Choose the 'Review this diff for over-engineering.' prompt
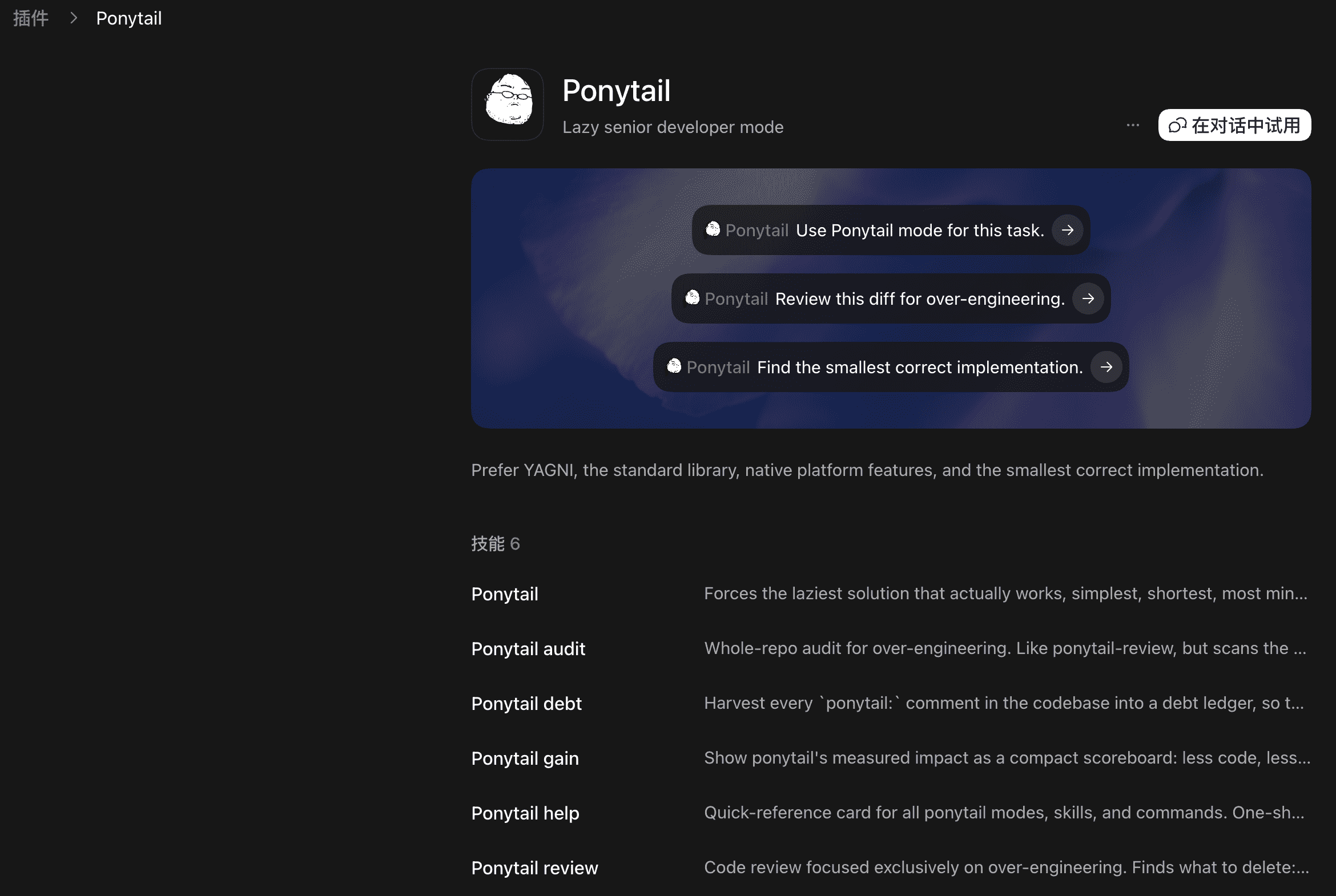 click(x=891, y=299)
